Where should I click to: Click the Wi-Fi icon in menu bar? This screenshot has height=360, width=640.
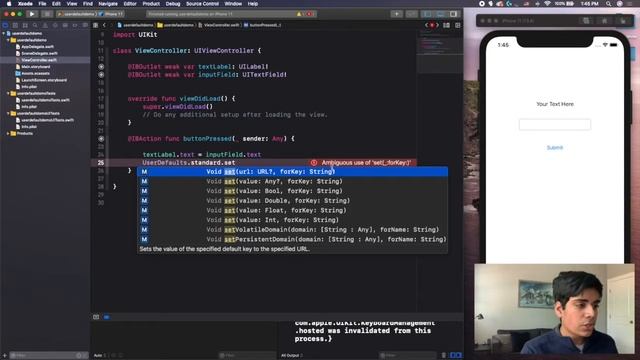tap(547, 4)
